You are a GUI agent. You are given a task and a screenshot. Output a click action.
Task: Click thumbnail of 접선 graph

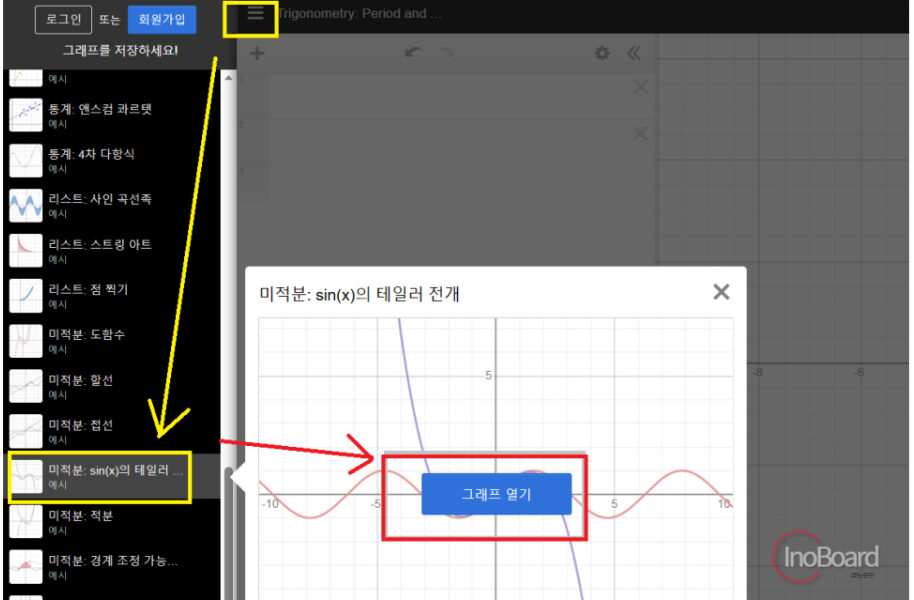26,431
